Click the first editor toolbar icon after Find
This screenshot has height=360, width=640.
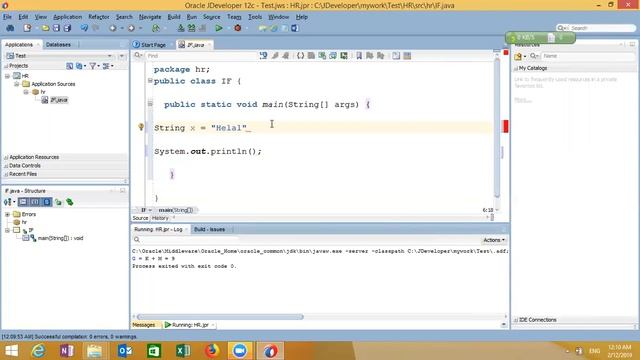263,56
